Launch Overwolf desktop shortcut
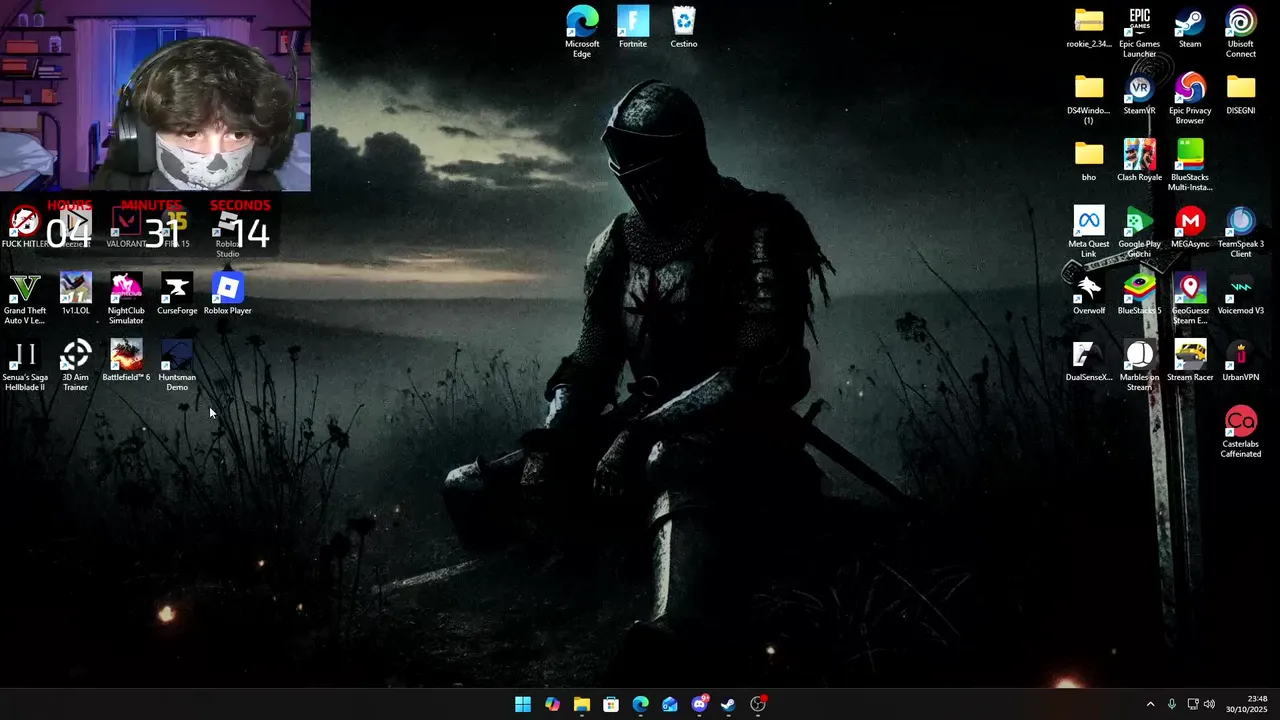Screen dimensions: 1280x720 (x=1089, y=294)
